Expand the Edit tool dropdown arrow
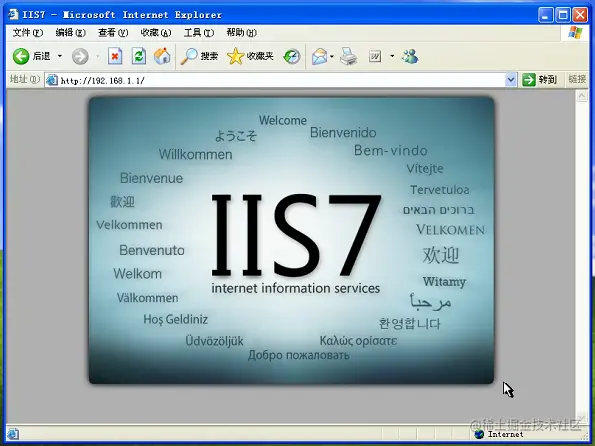The image size is (595, 446). point(392,57)
